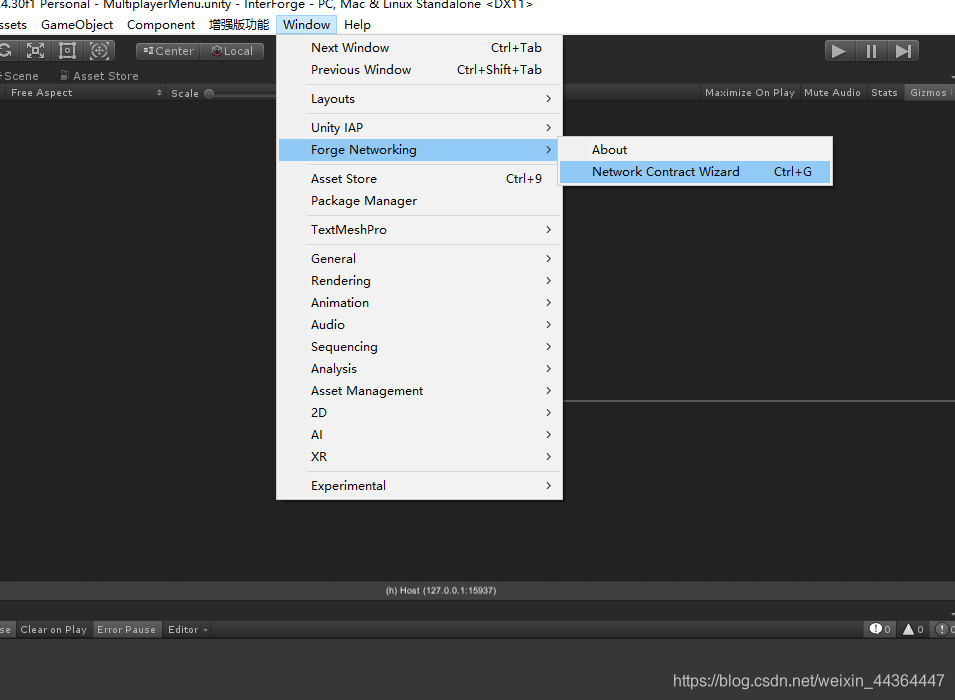Open the 增强版功能 menu
The height and width of the screenshot is (700, 955).
[x=239, y=25]
